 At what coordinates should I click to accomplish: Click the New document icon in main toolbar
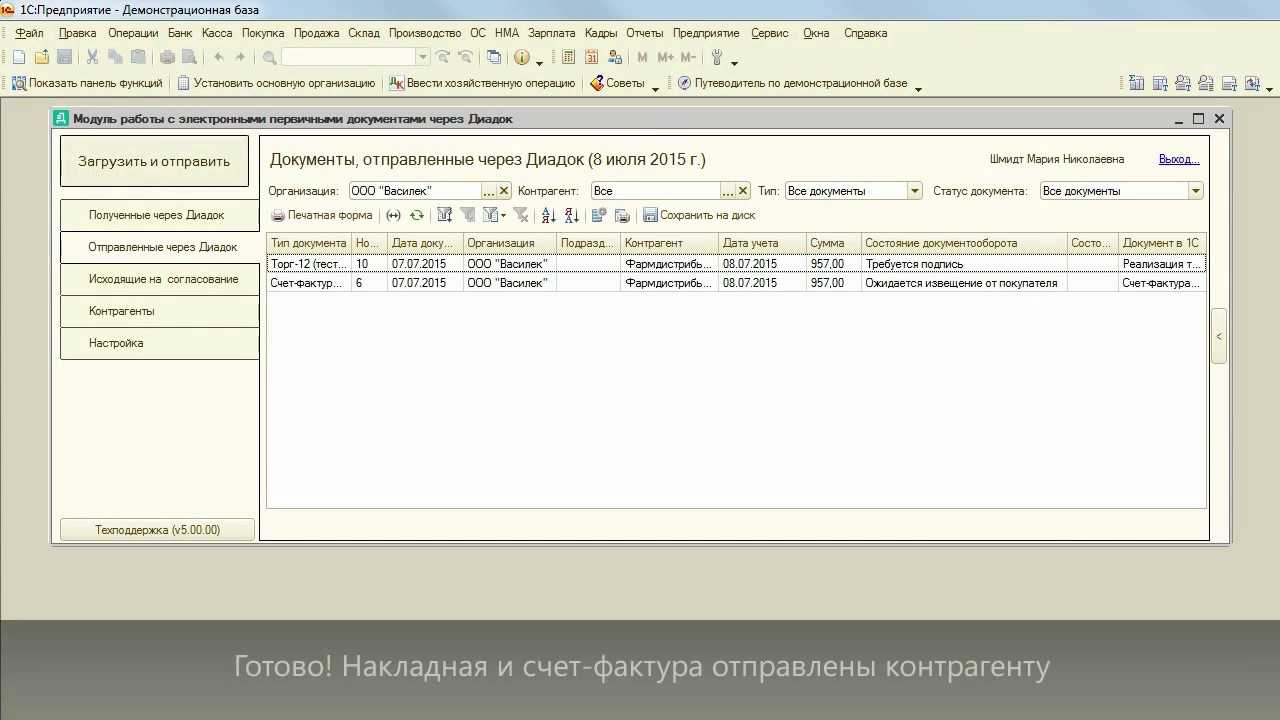(x=19, y=57)
